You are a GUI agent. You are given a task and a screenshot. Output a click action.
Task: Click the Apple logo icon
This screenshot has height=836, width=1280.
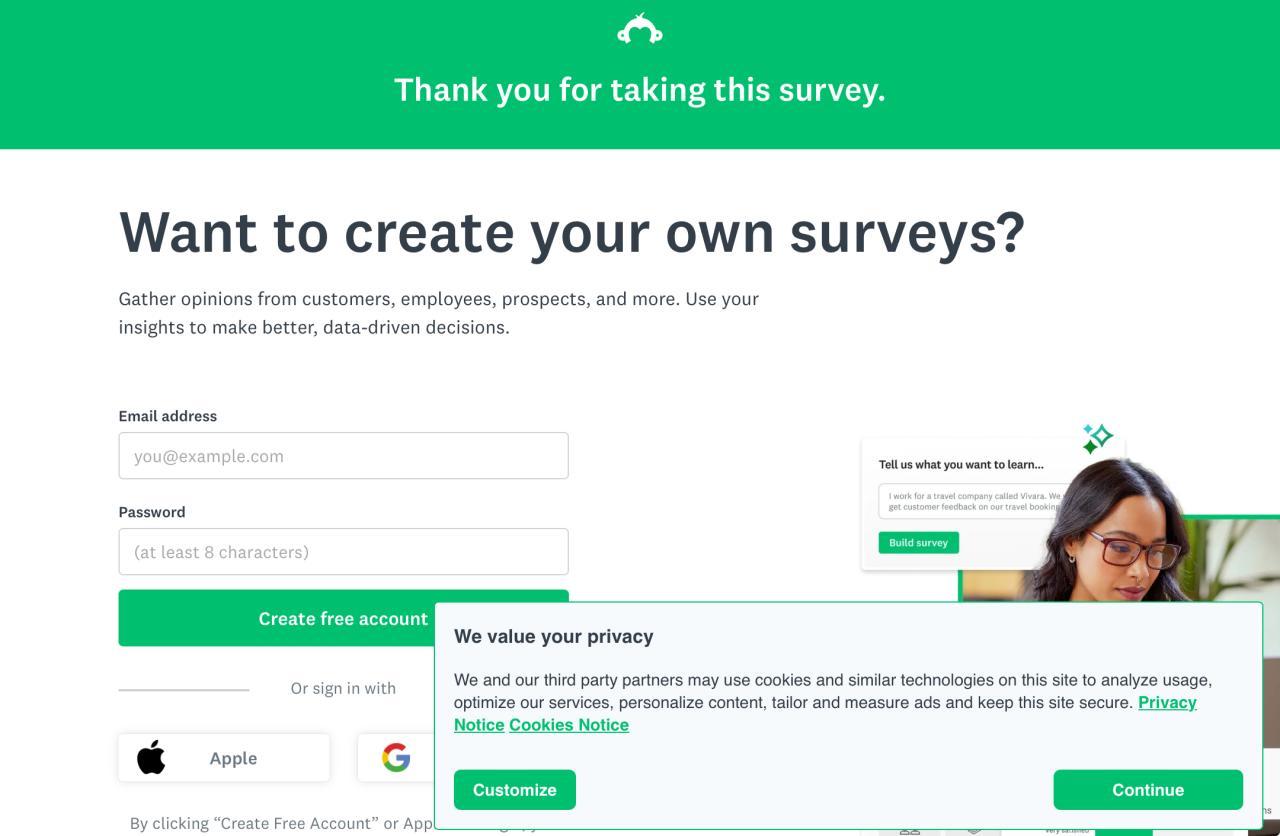(x=151, y=758)
